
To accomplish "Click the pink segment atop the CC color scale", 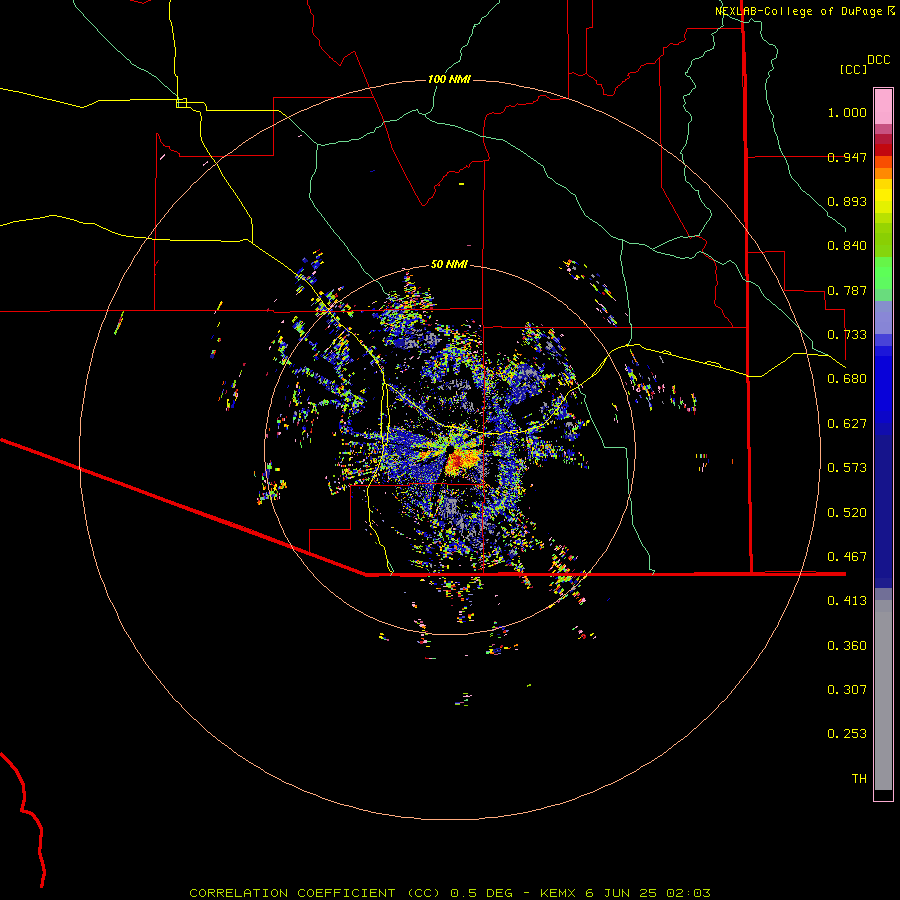I will point(883,106).
